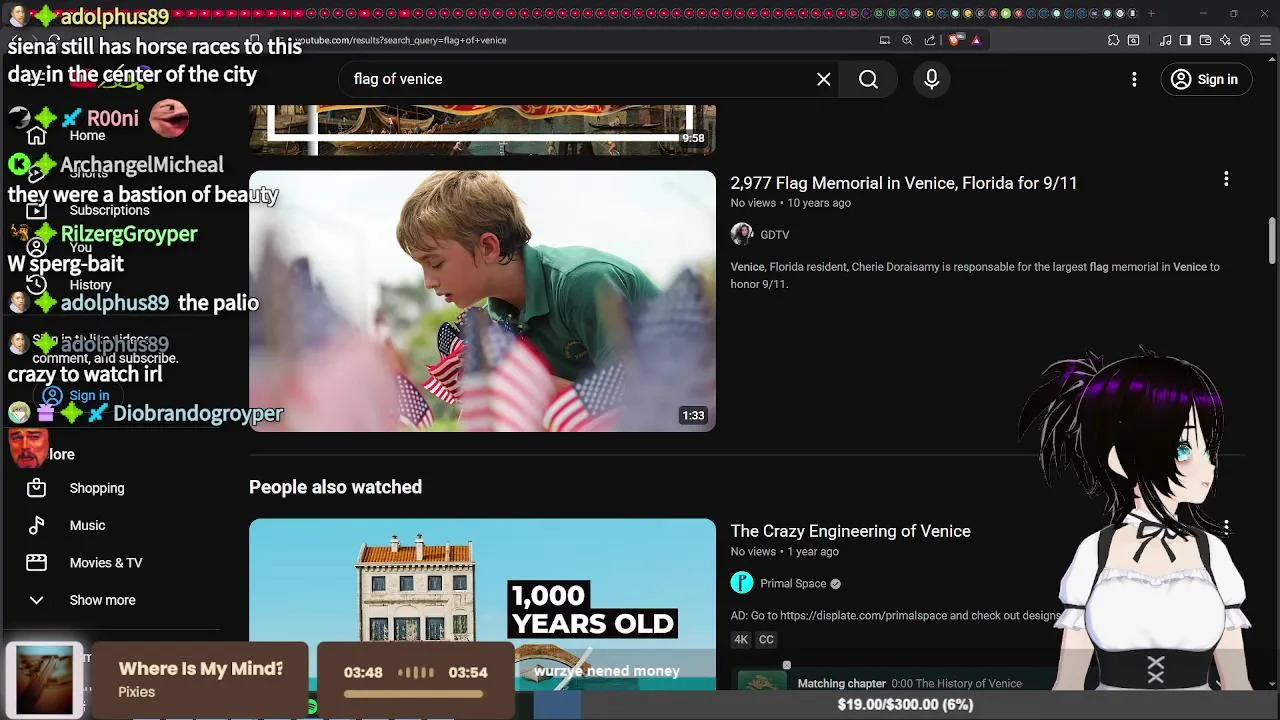Open the browser extensions puzzle icon
This screenshot has width=1280, height=720.
coord(1113,40)
